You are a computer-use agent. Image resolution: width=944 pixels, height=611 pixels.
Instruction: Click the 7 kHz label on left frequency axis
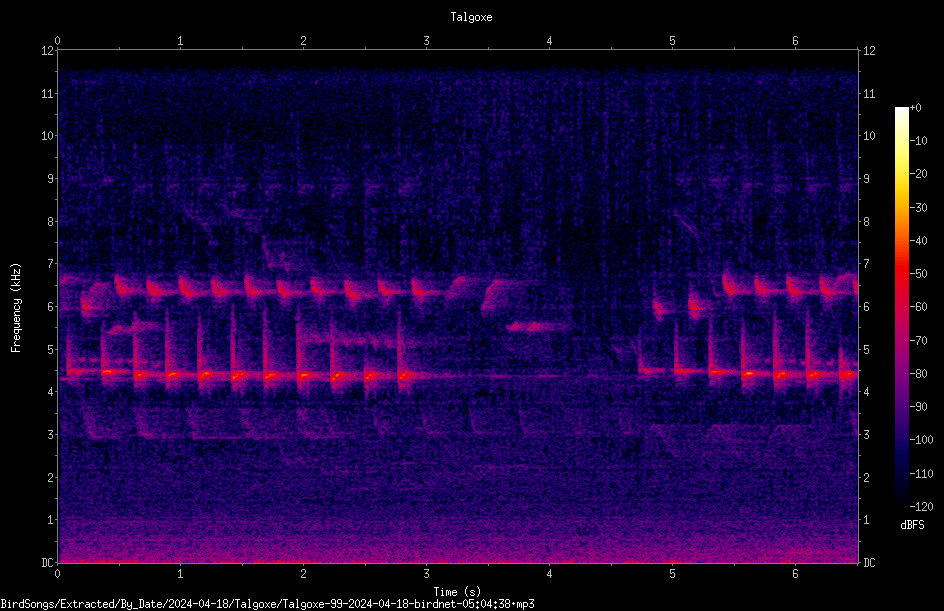click(x=51, y=264)
